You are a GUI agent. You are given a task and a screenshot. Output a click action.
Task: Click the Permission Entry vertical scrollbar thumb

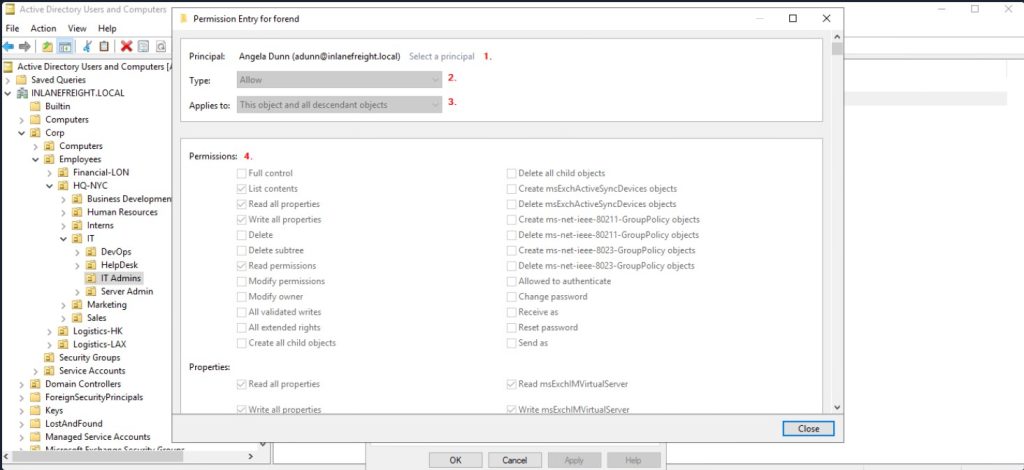[837, 48]
